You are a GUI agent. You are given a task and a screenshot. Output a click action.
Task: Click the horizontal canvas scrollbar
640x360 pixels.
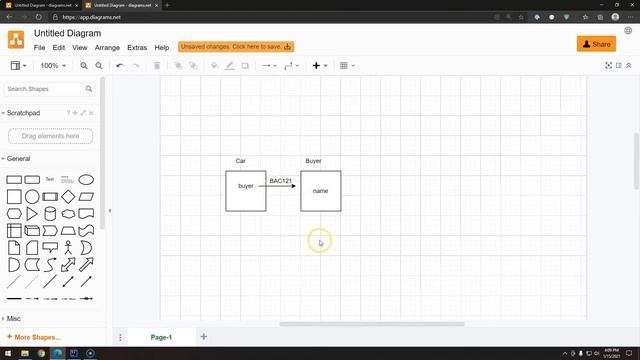(x=372, y=324)
